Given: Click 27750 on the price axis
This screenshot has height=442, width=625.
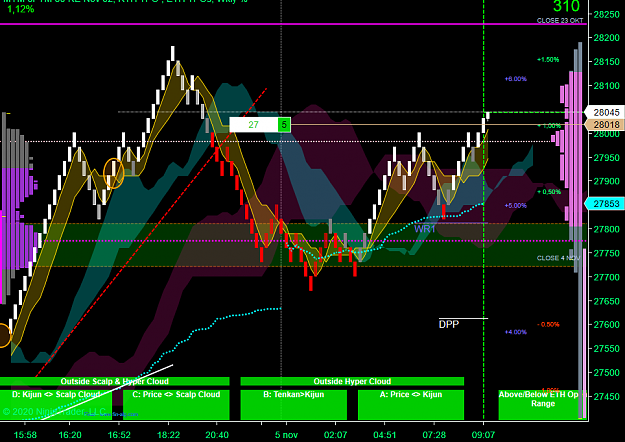Looking at the screenshot, I should click(607, 253).
